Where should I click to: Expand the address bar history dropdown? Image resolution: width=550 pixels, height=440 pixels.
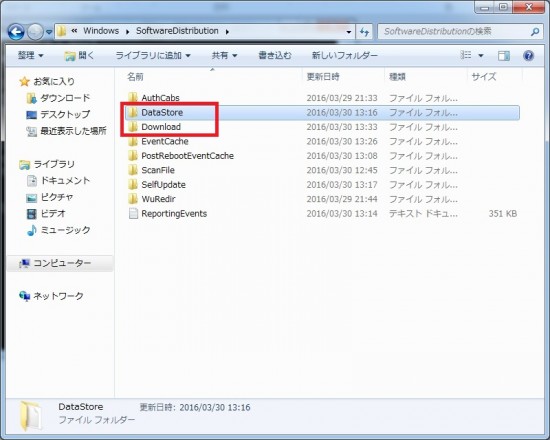[x=349, y=32]
